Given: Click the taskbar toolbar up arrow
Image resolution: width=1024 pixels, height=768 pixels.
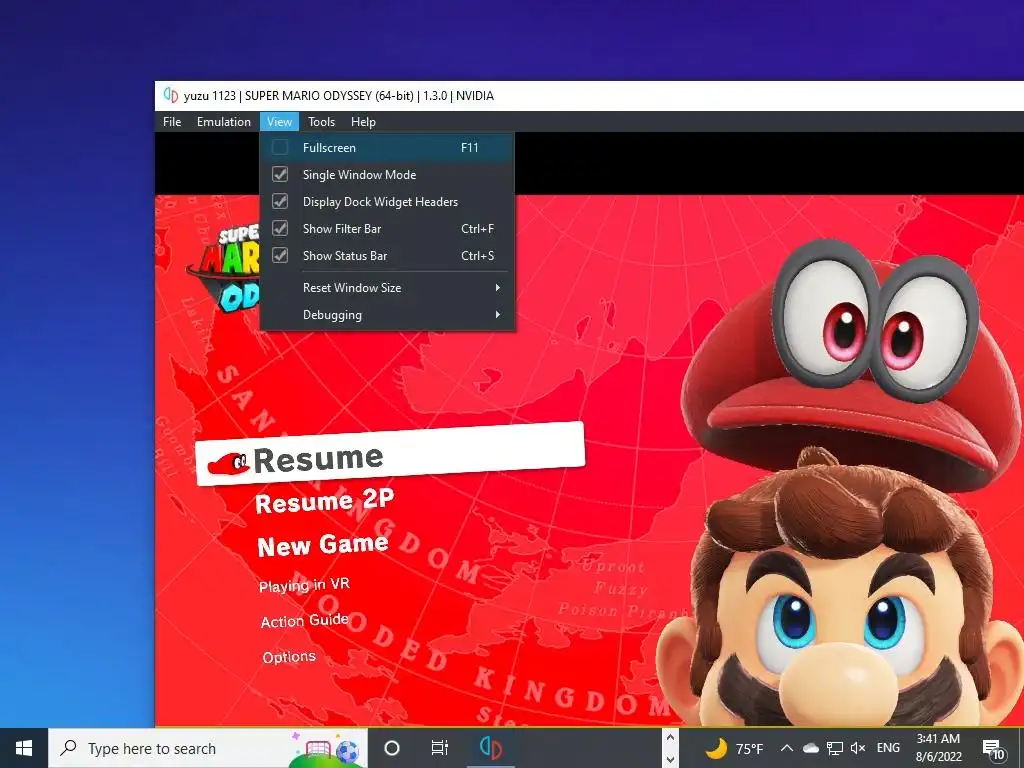Looking at the screenshot, I should pos(670,738).
